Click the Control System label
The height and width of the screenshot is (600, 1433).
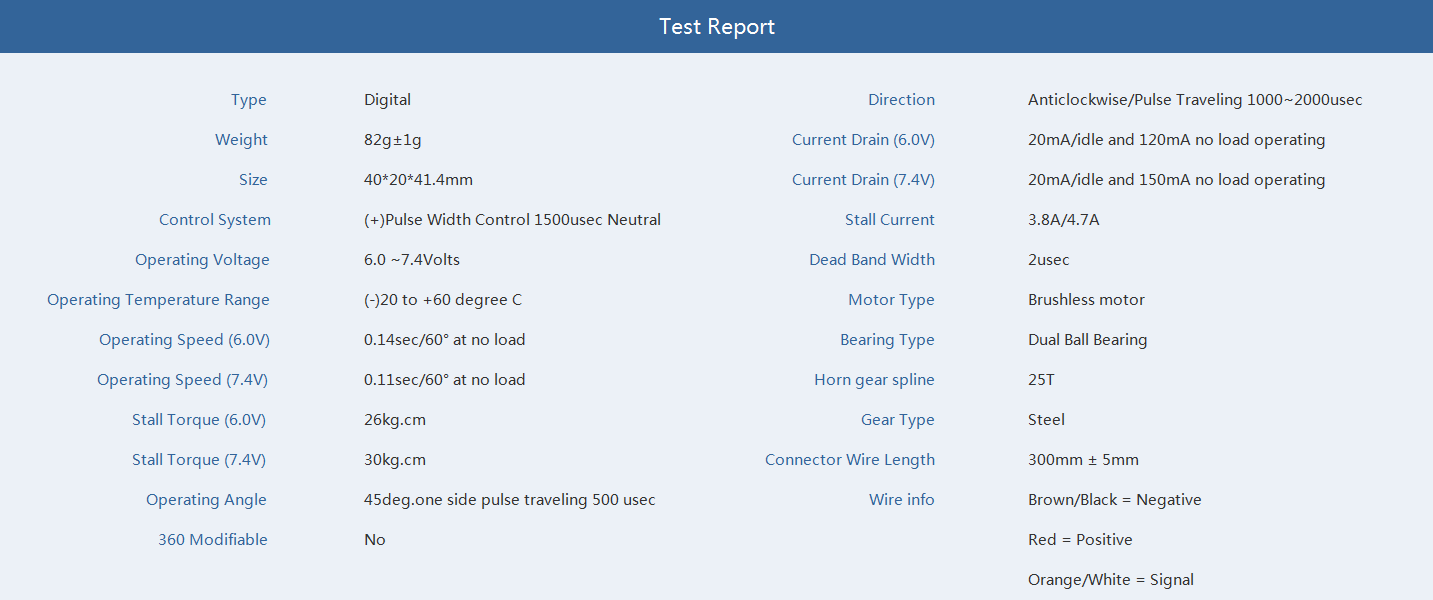215,220
